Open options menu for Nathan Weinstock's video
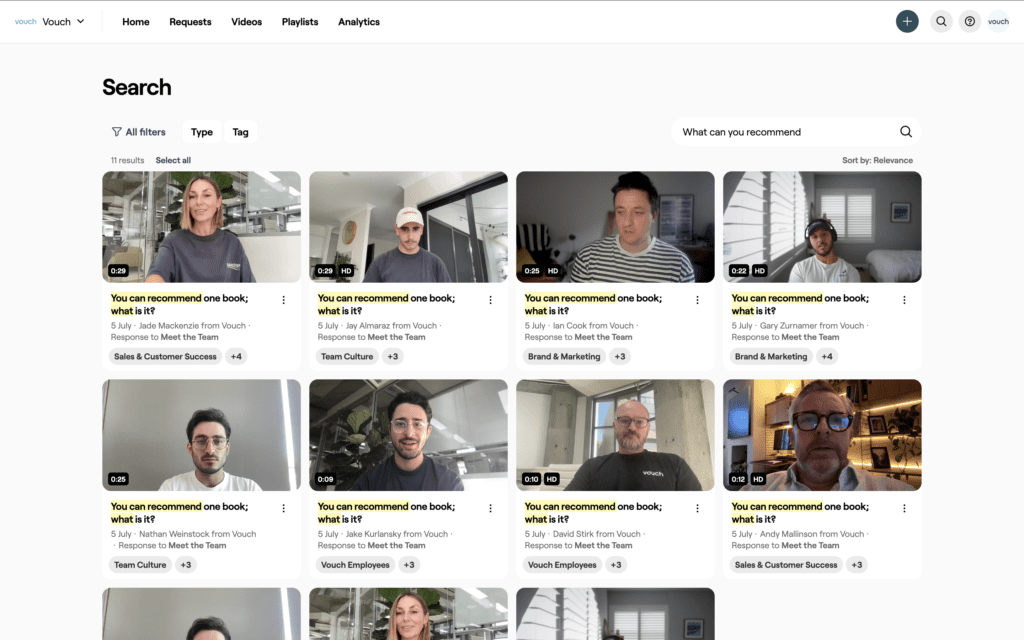1024x640 pixels. pyautogui.click(x=283, y=508)
